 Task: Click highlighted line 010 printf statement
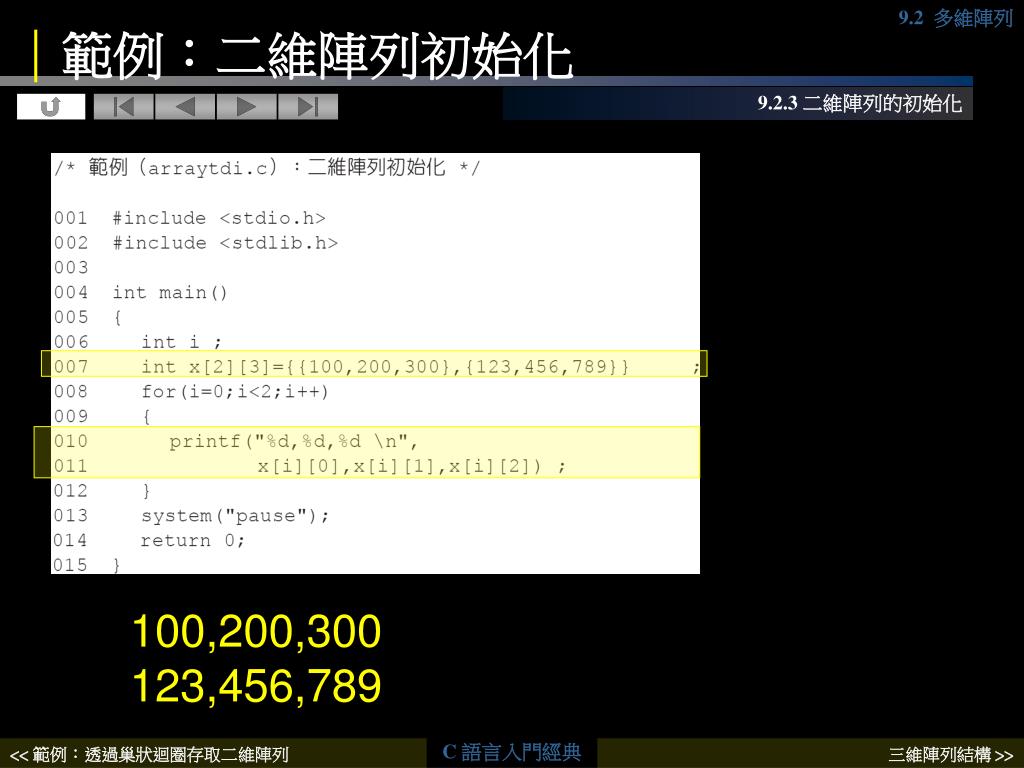coord(236,441)
